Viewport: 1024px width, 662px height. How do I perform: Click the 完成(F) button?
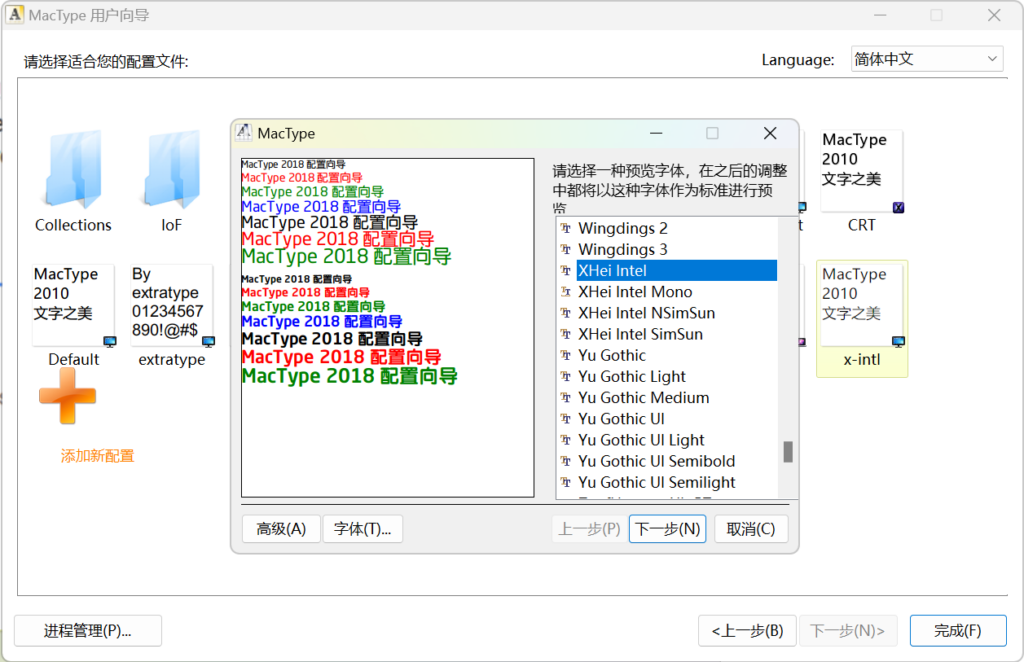point(957,631)
